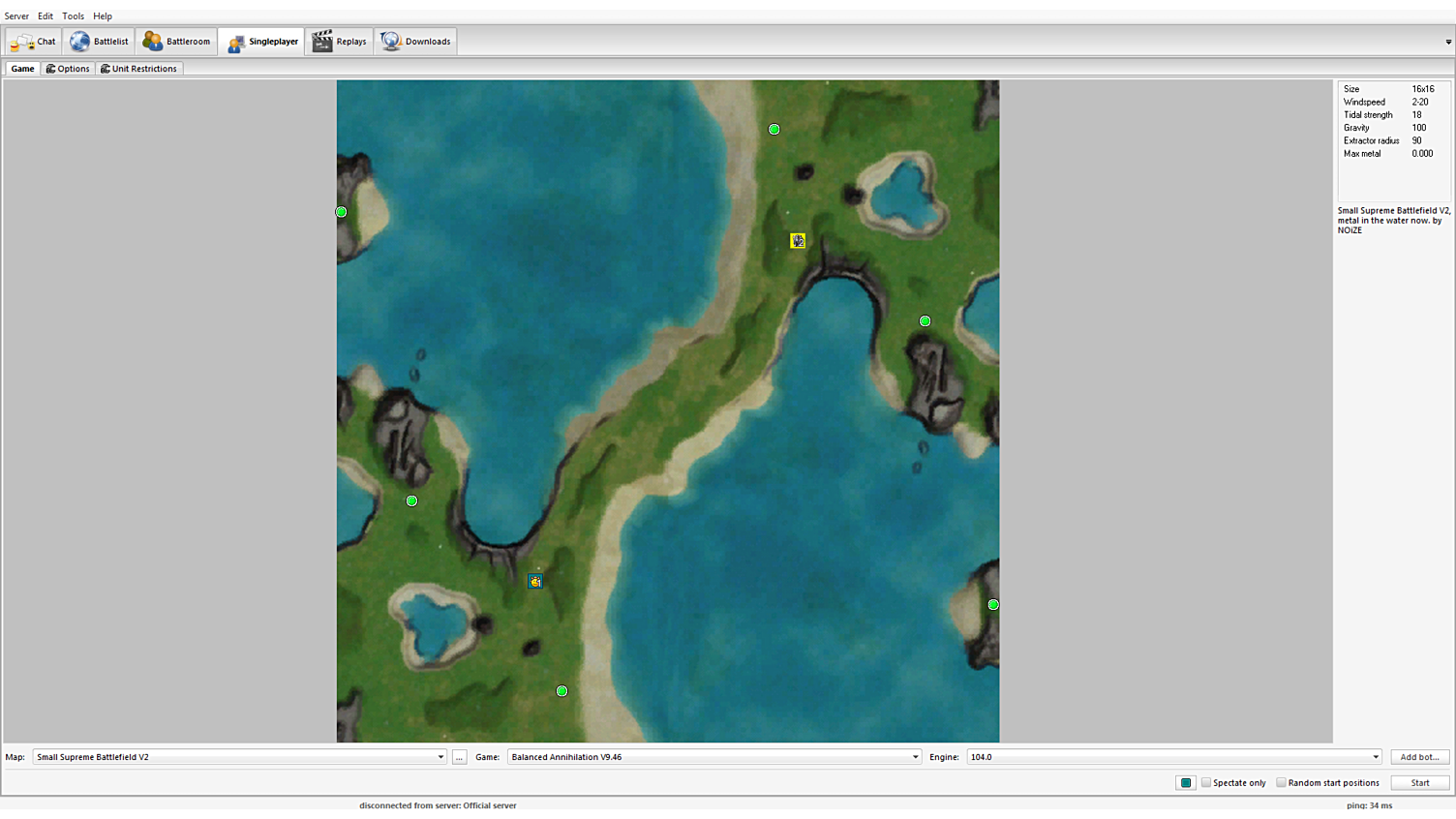
Task: Click the Add bot button
Action: (x=1419, y=757)
